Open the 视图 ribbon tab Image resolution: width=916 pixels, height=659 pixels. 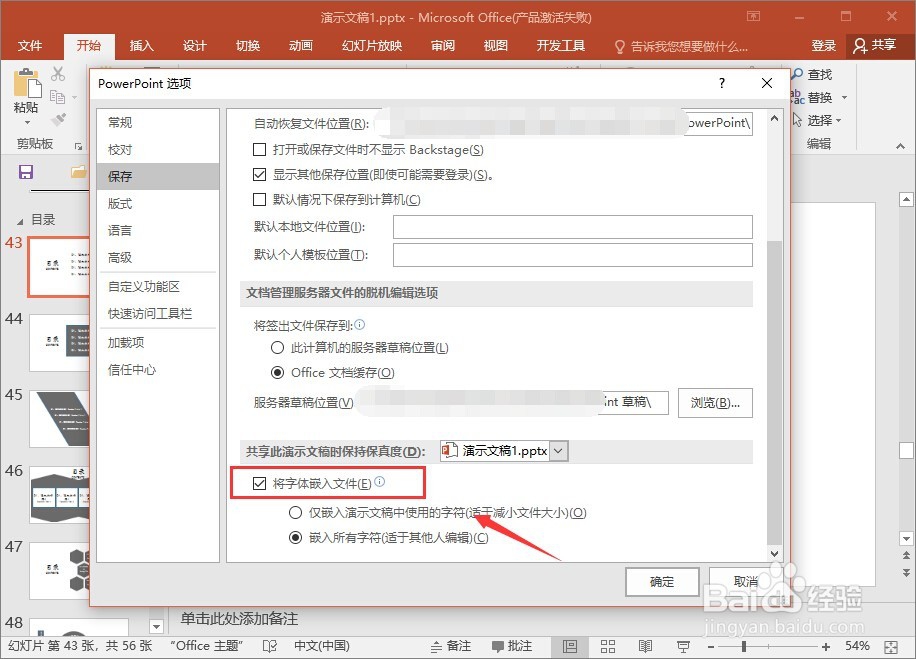coord(495,45)
